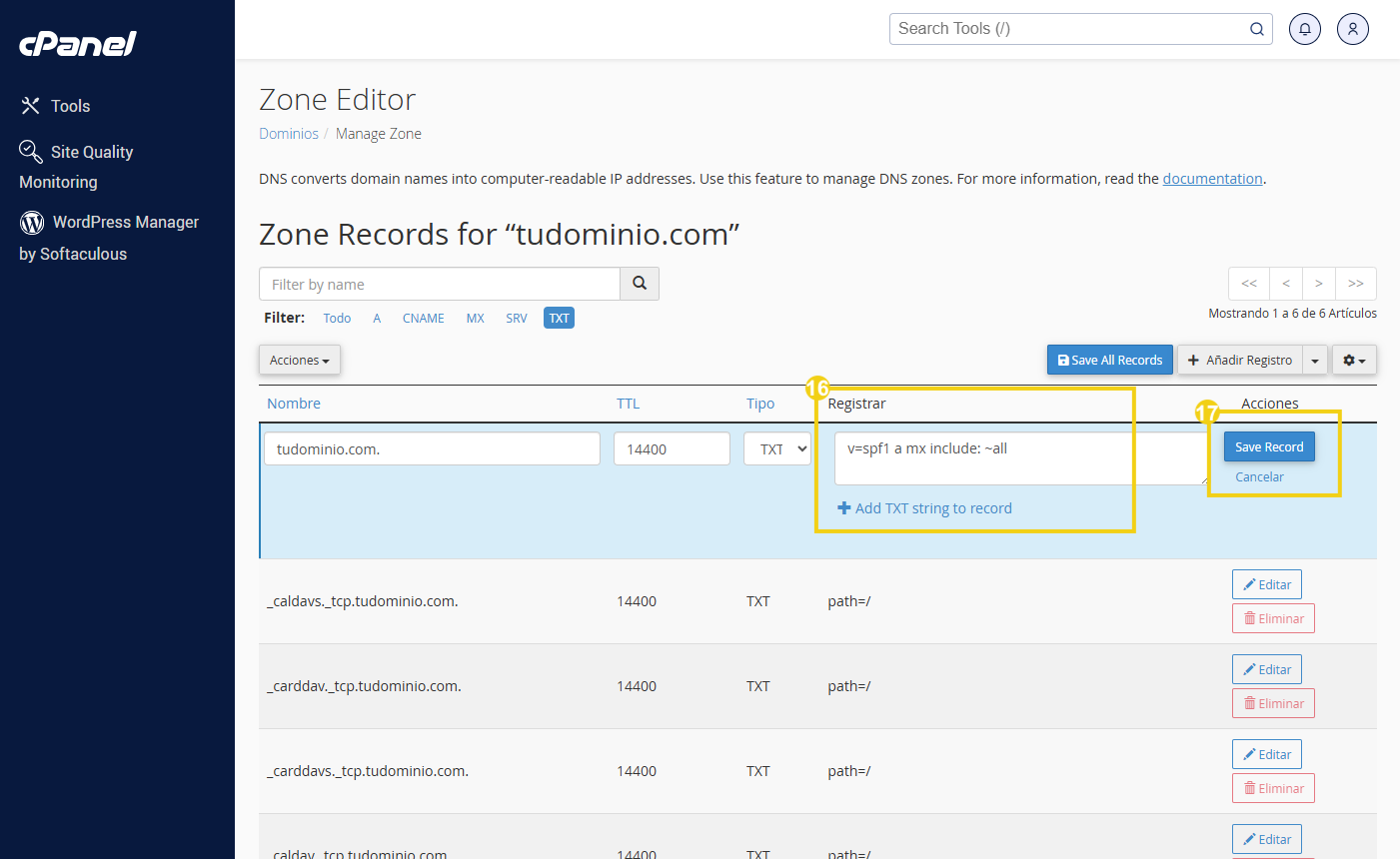This screenshot has width=1400, height=859.
Task: Open the gear settings dropdown
Action: 1354,360
